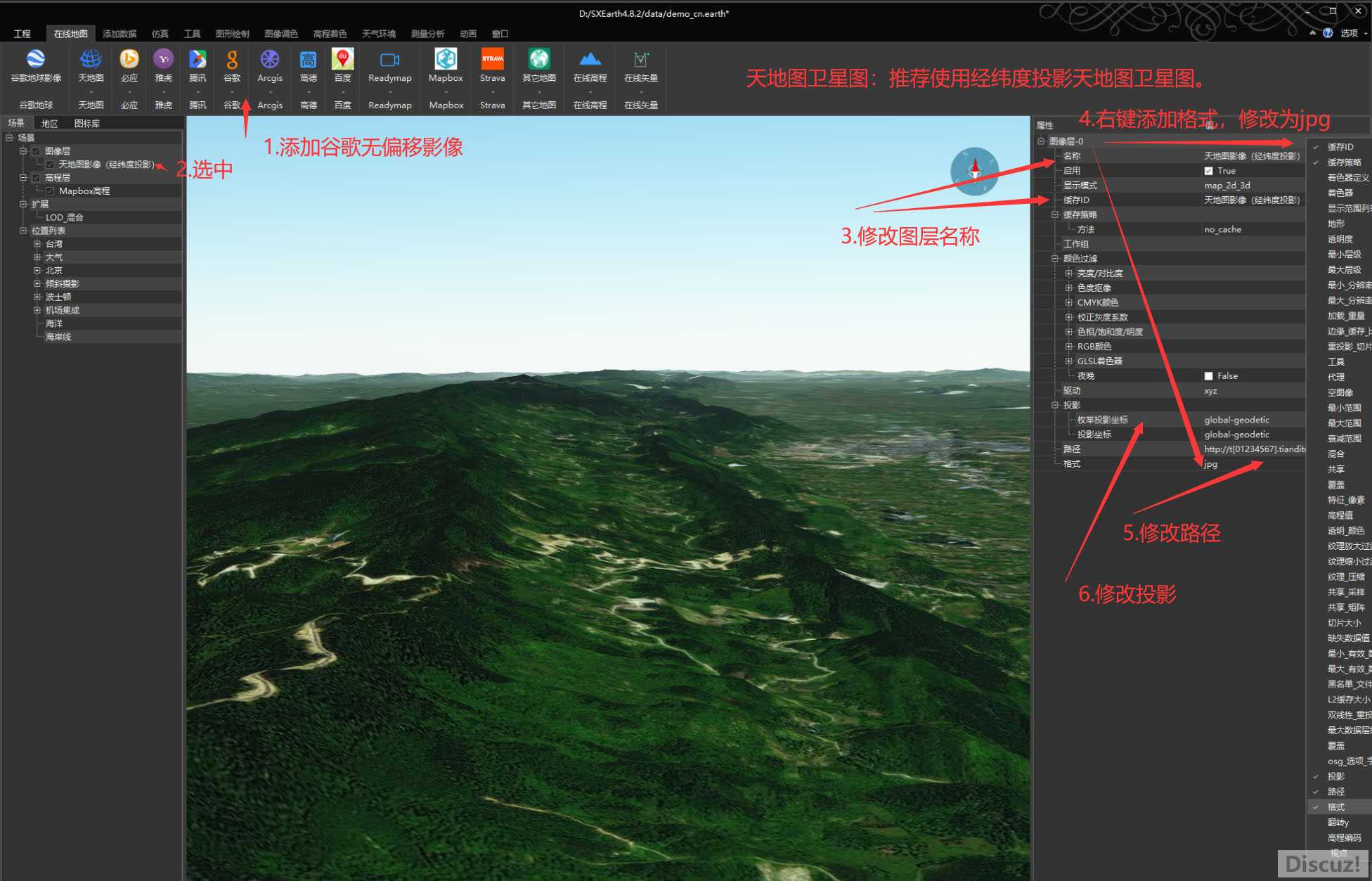Screen dimensions: 1372x881
Task: Collapse the 场景 root tree node
Action: tap(9, 138)
